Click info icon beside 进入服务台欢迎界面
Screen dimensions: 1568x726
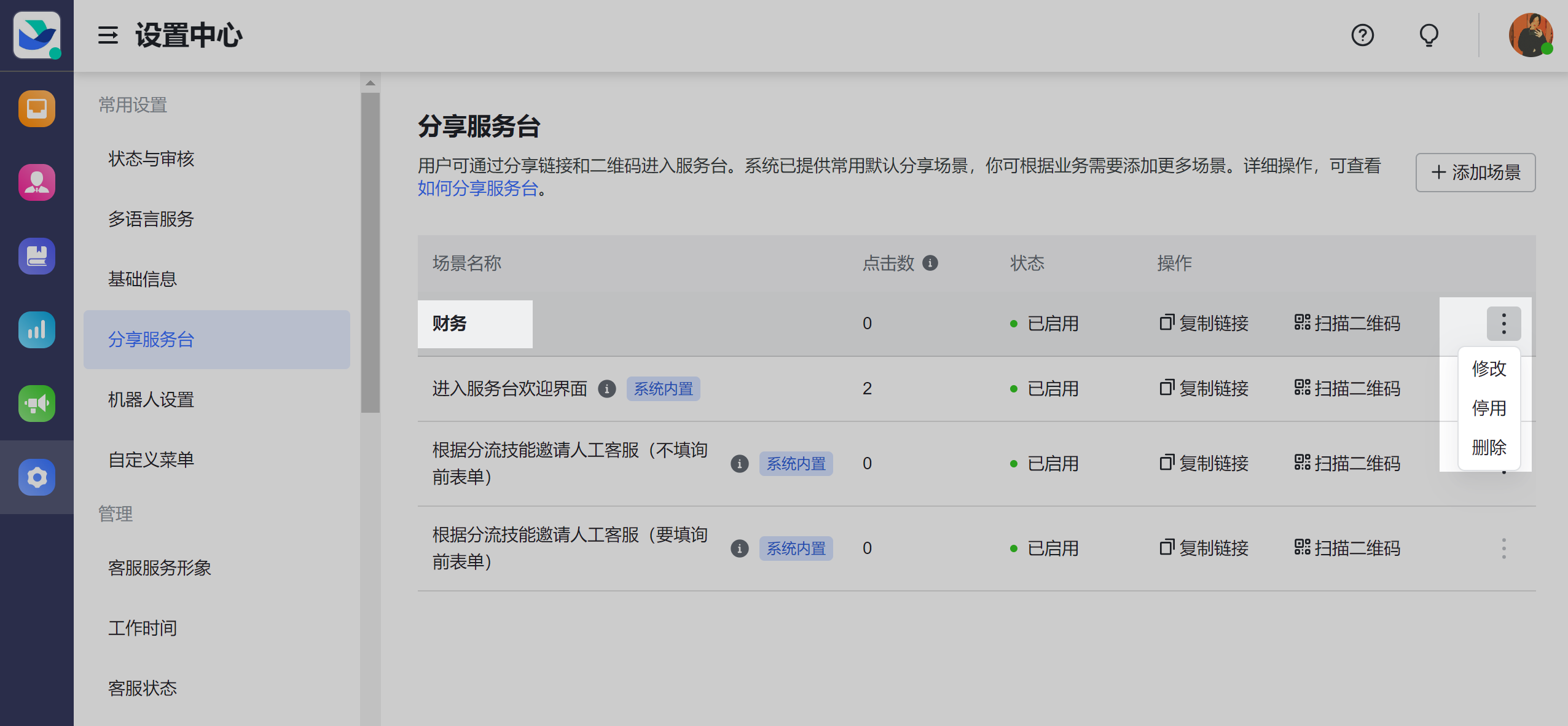606,389
